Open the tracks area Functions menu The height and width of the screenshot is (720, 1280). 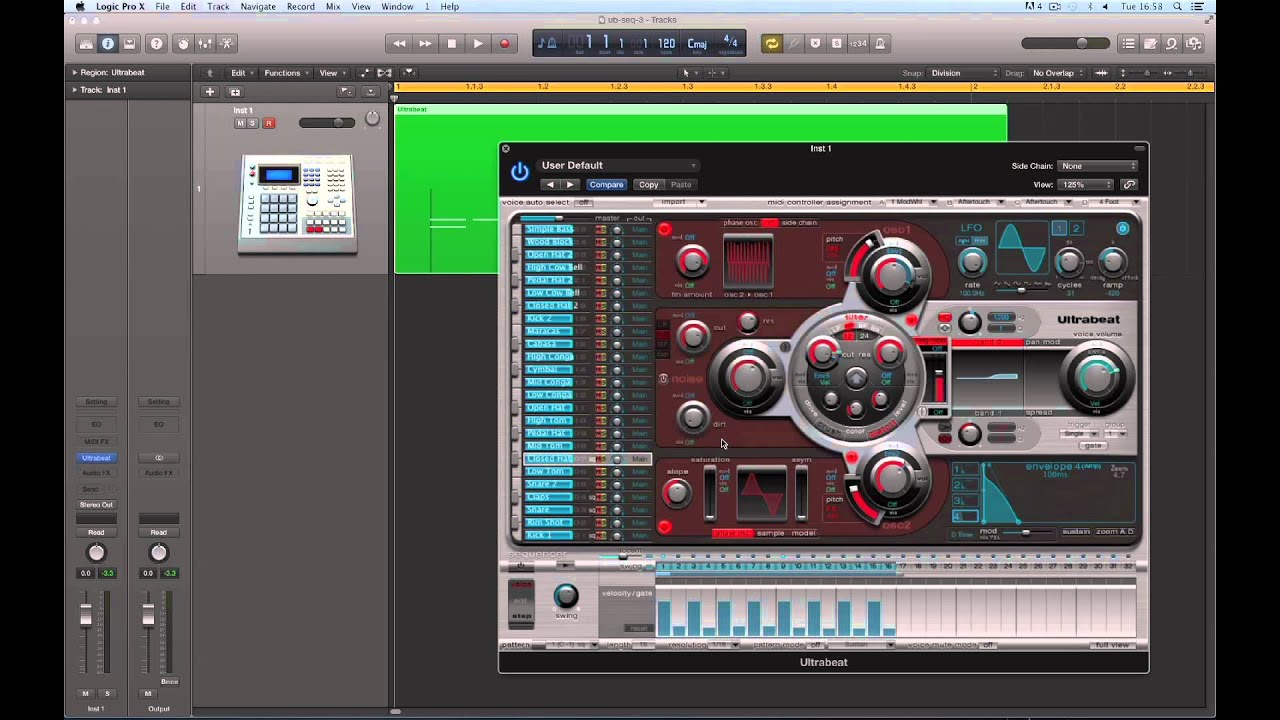pos(285,73)
